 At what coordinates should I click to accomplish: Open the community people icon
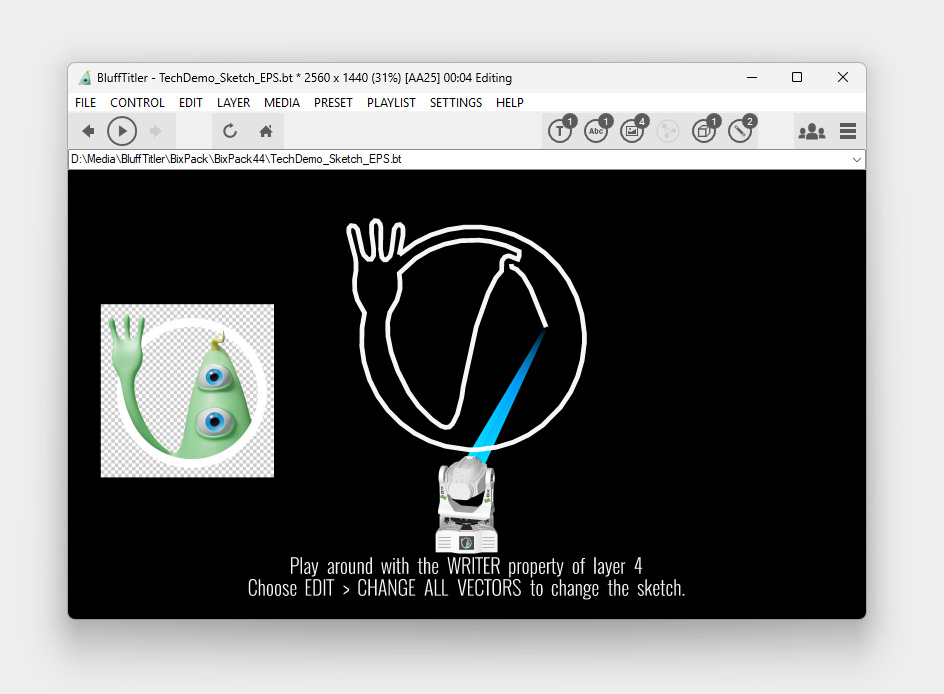tap(812, 131)
